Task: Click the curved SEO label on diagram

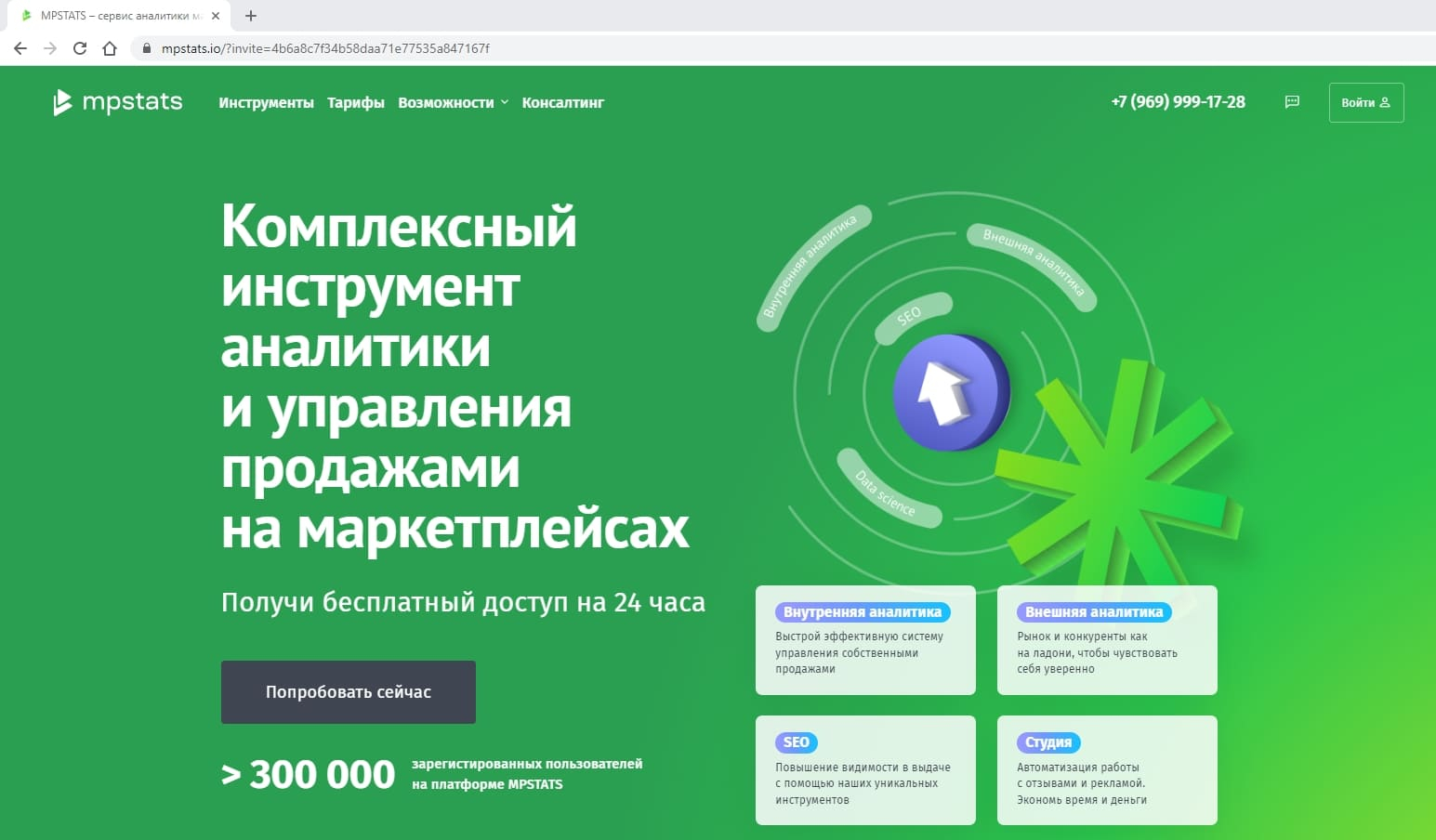Action: point(912,316)
